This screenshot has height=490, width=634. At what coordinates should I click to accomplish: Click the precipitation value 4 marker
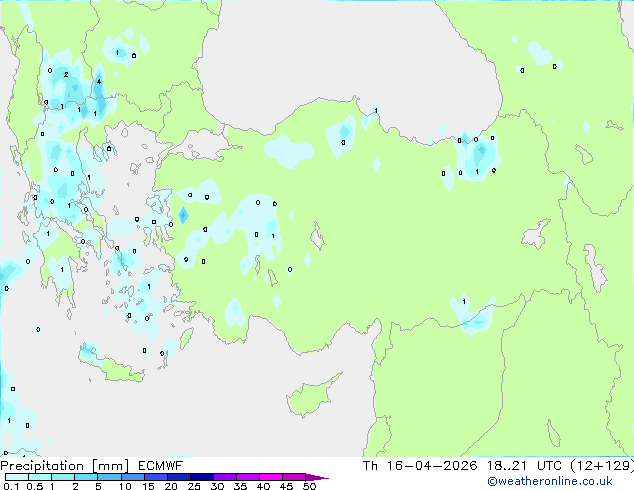[98, 81]
